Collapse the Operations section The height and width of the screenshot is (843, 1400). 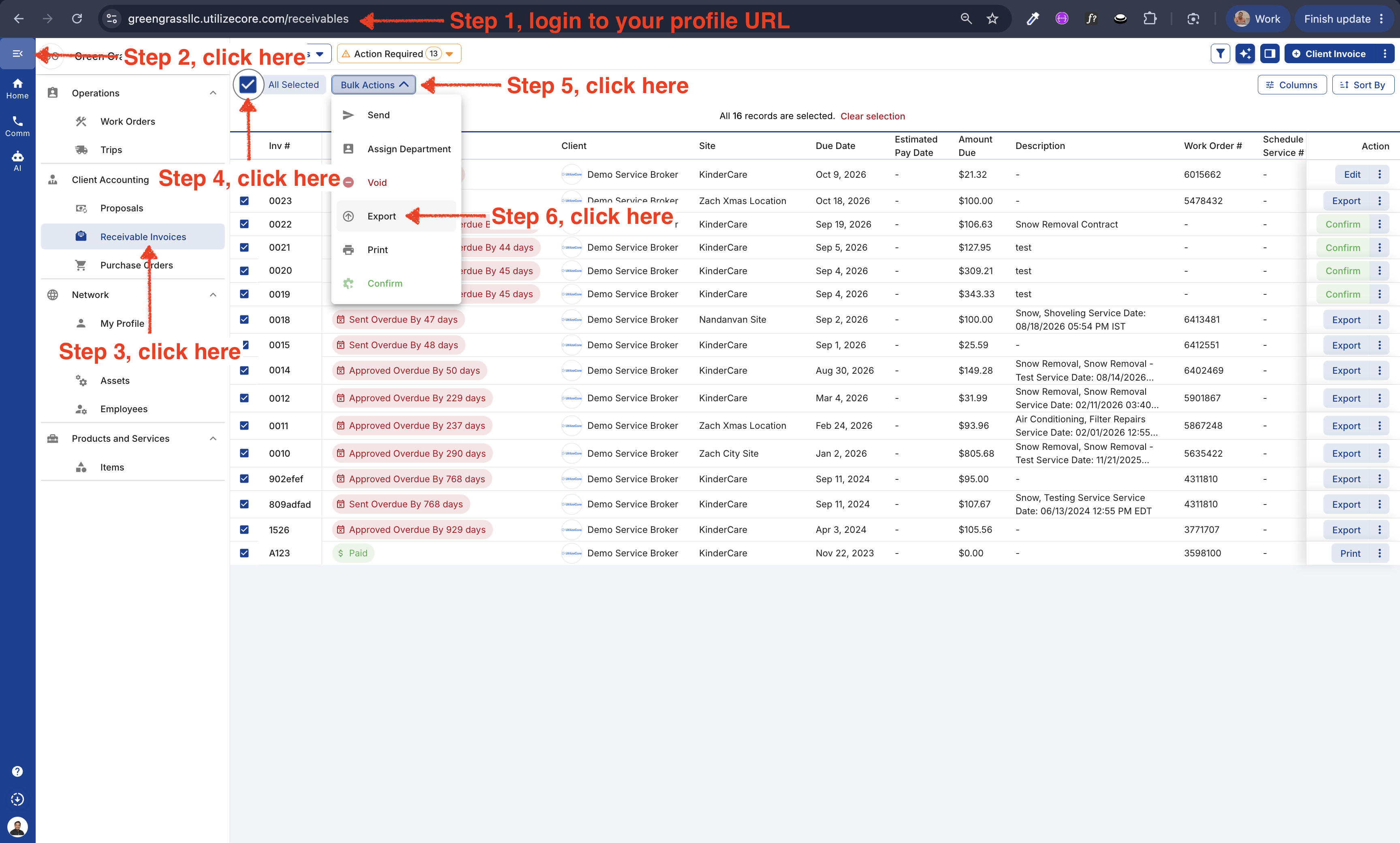pyautogui.click(x=213, y=93)
